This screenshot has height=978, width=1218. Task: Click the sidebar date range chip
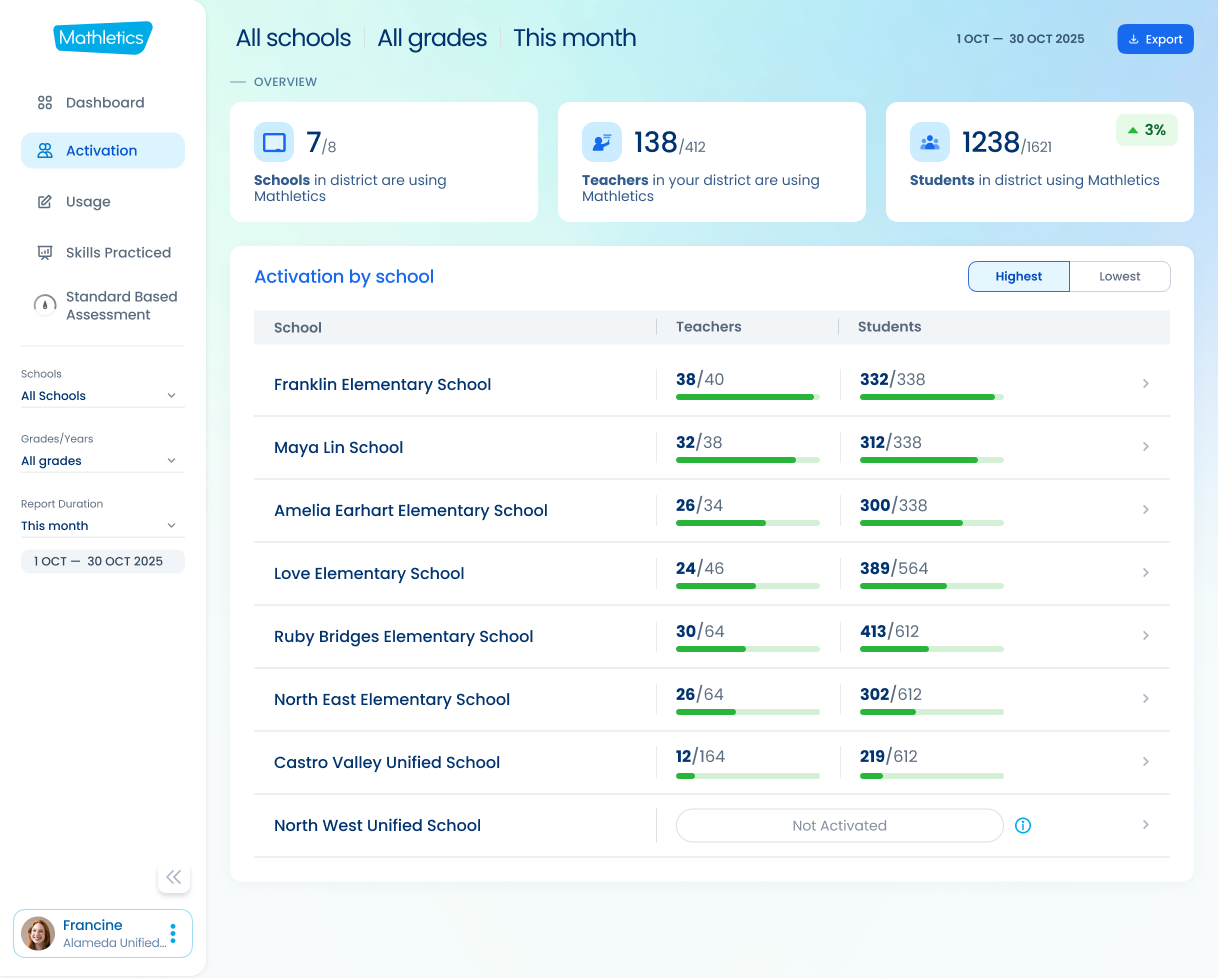103,561
